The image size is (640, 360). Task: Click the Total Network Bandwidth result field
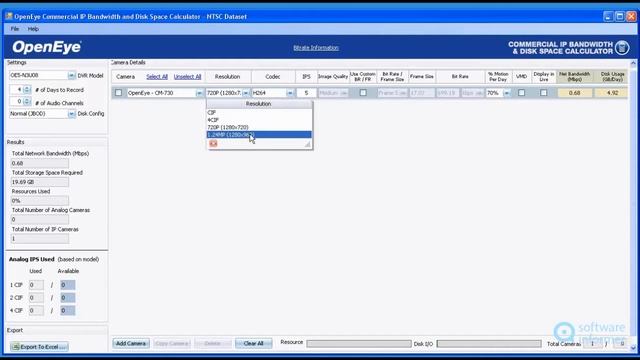coord(40,163)
